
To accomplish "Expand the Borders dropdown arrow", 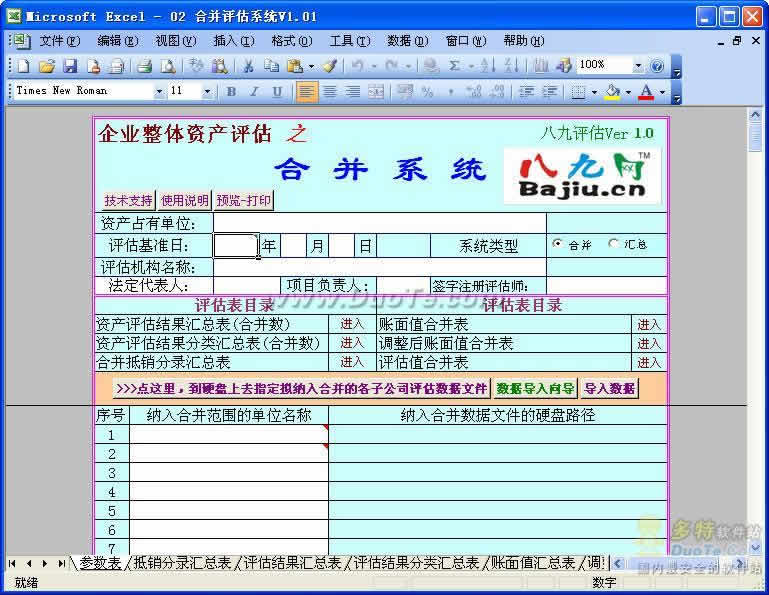I will tap(594, 92).
